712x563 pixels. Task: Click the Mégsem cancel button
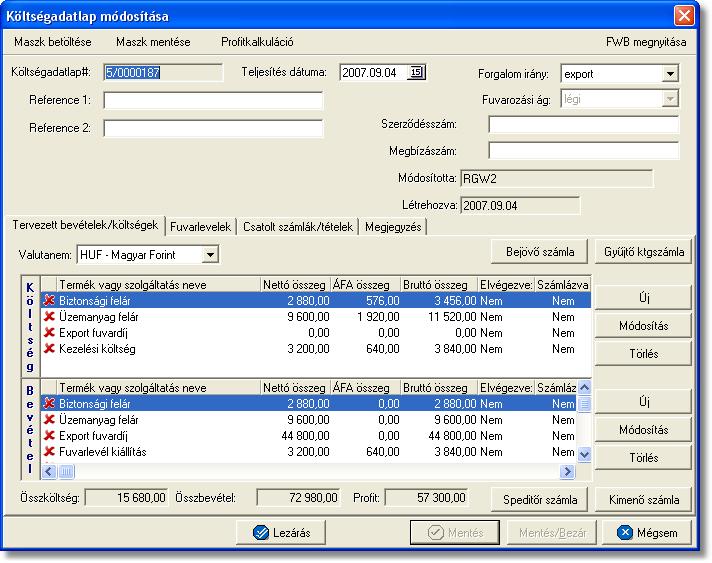[647, 533]
